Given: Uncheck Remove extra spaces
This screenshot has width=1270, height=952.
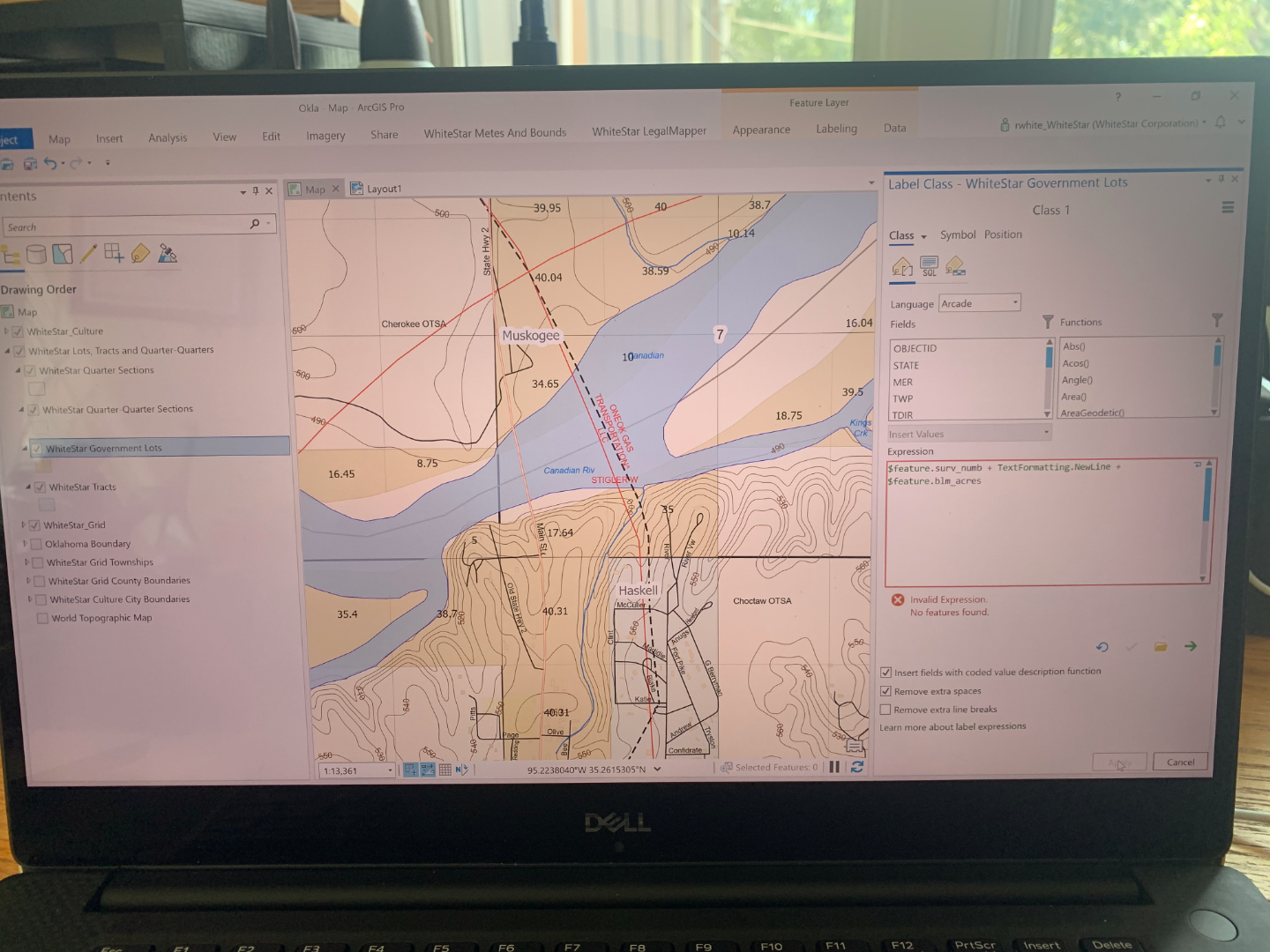Looking at the screenshot, I should pos(885,691).
